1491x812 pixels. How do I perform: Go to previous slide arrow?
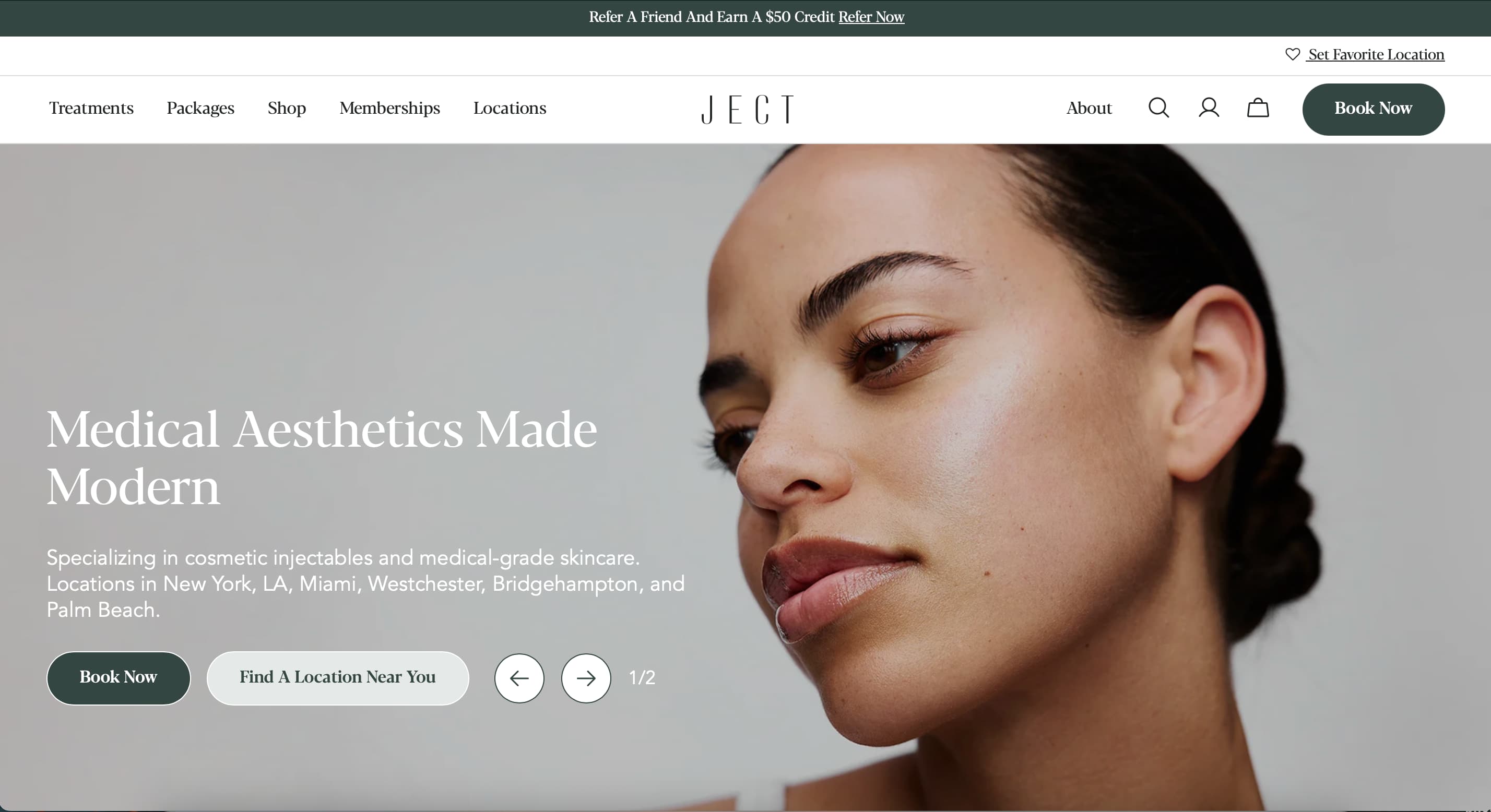tap(519, 678)
